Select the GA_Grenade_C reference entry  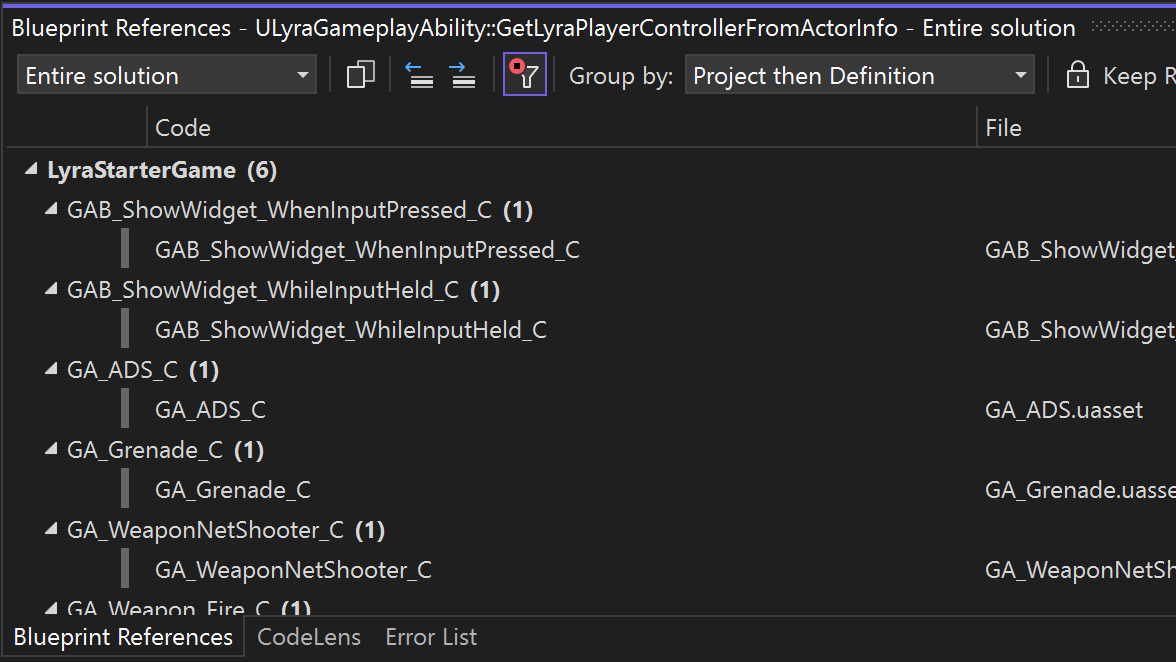[233, 489]
